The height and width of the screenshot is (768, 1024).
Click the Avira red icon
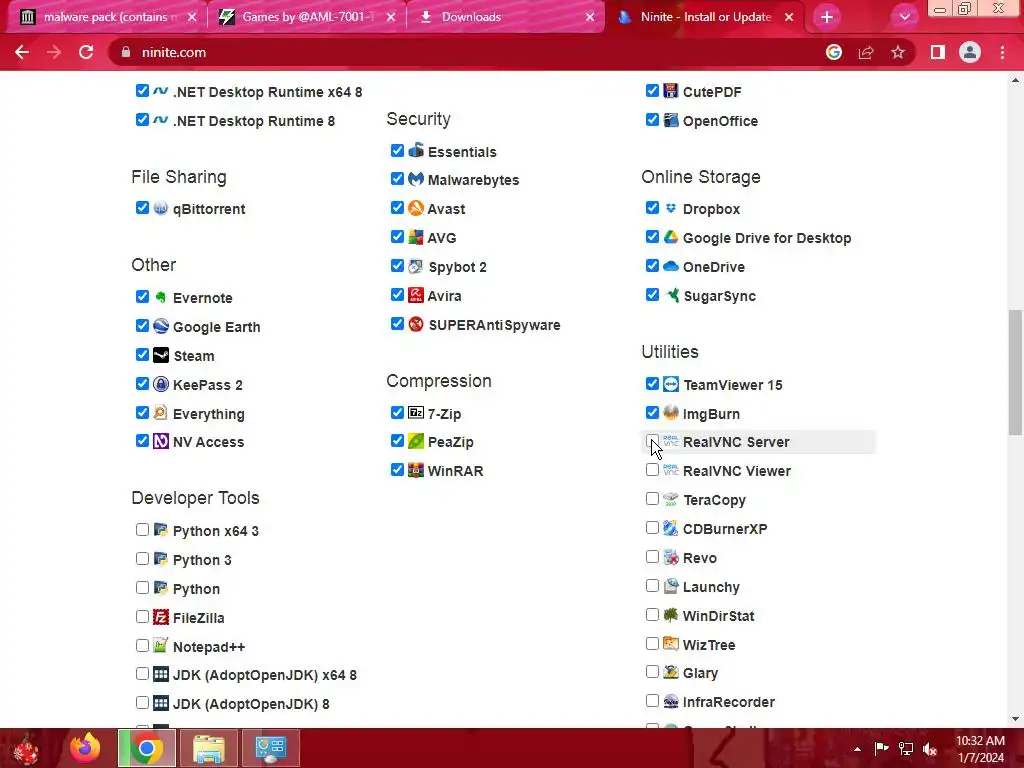pyautogui.click(x=416, y=295)
